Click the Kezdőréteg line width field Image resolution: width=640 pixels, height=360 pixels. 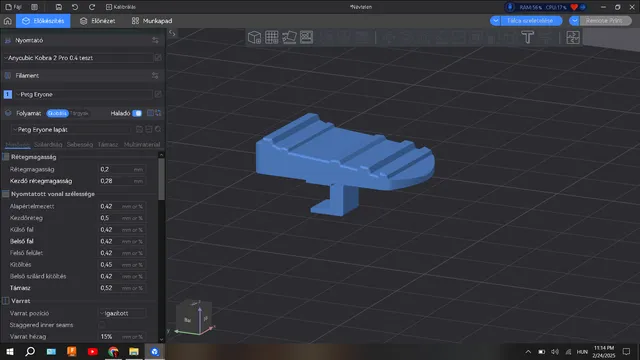point(122,218)
